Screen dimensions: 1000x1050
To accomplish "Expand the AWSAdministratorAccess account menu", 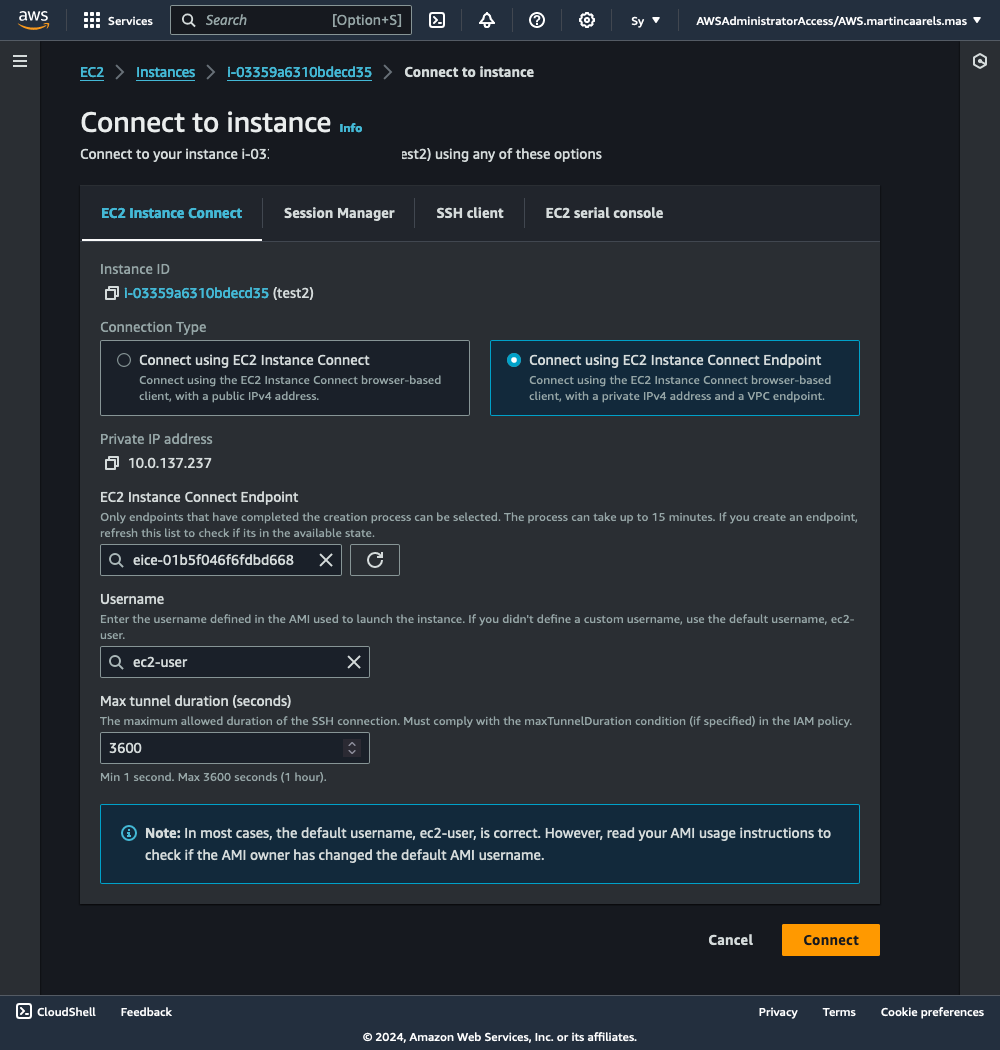I will (838, 20).
